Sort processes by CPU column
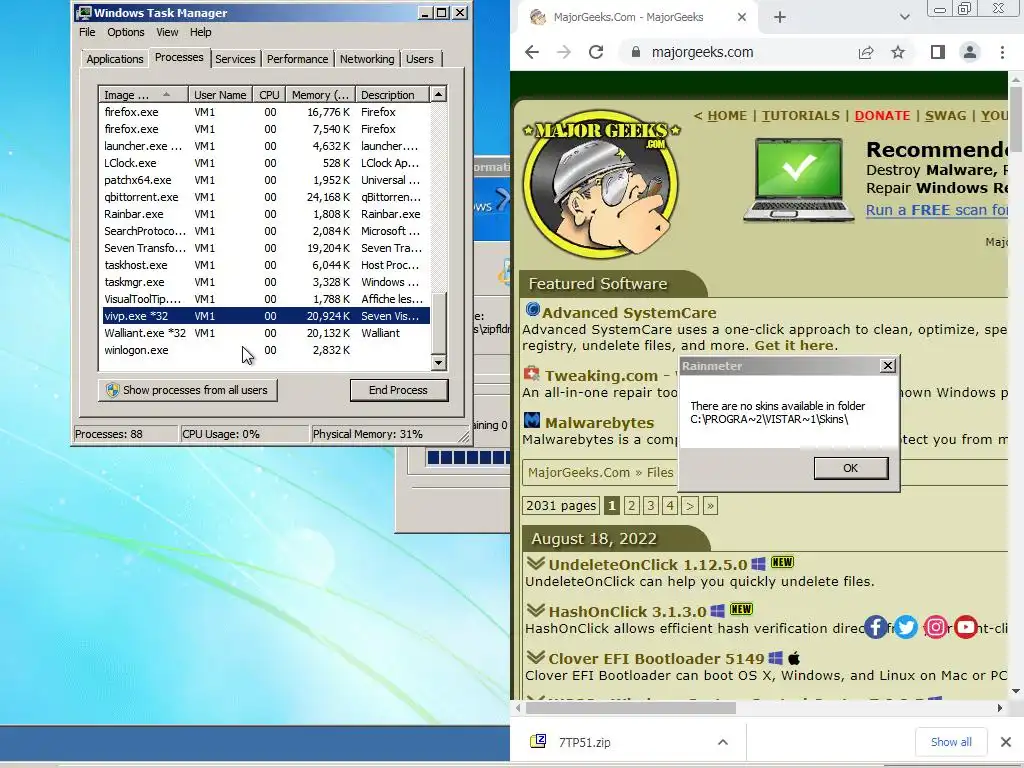 [269, 95]
